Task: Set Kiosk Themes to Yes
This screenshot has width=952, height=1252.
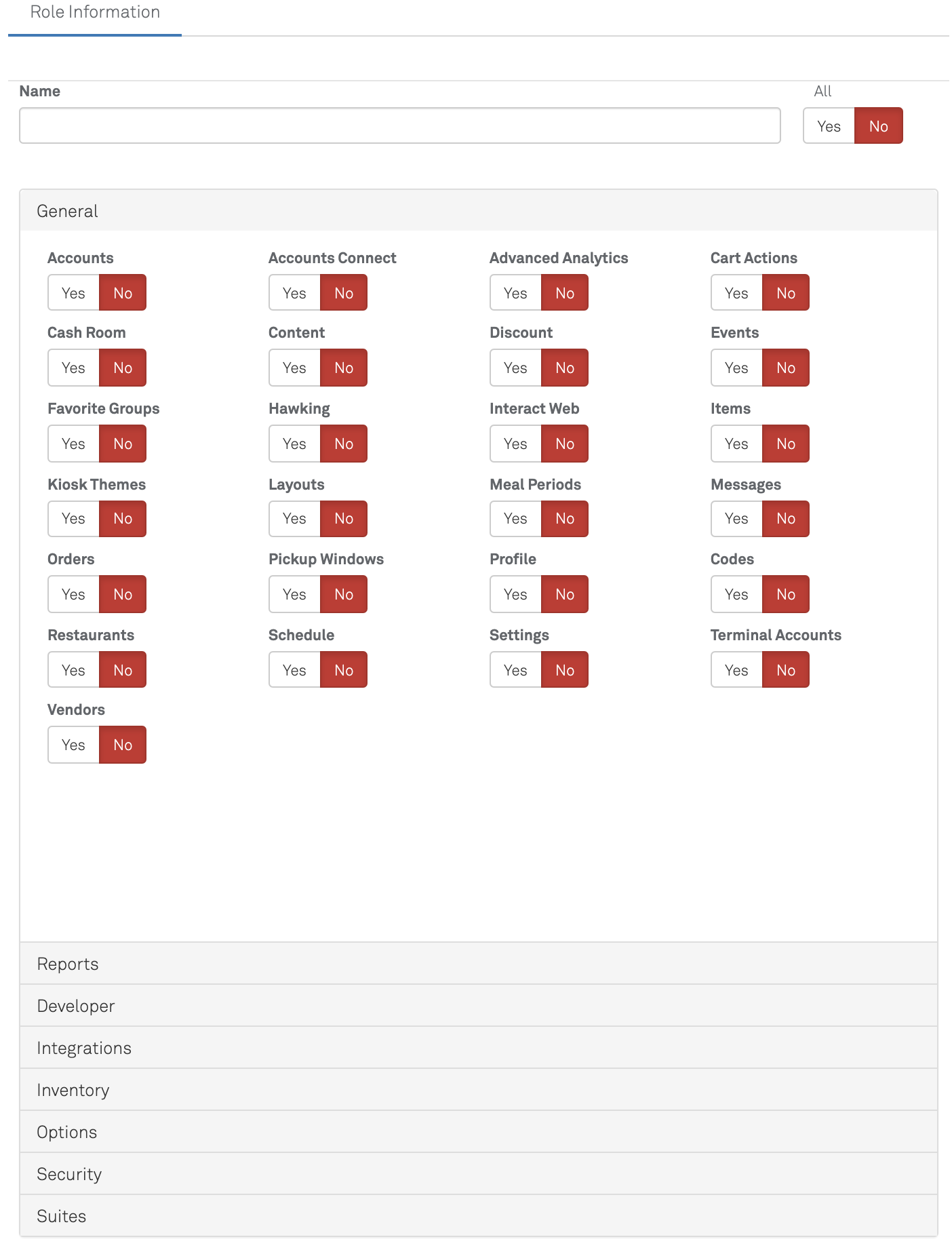Action: click(73, 519)
